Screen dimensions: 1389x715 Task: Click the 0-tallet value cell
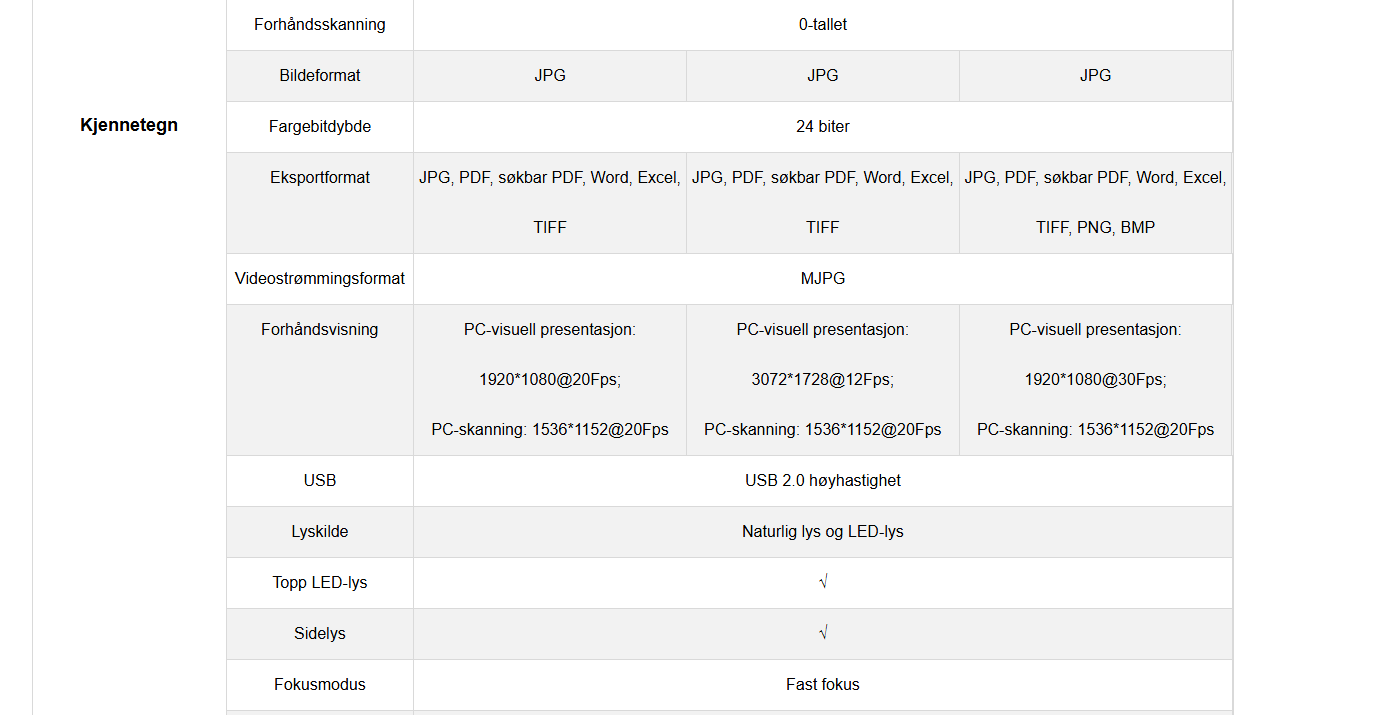pos(822,24)
